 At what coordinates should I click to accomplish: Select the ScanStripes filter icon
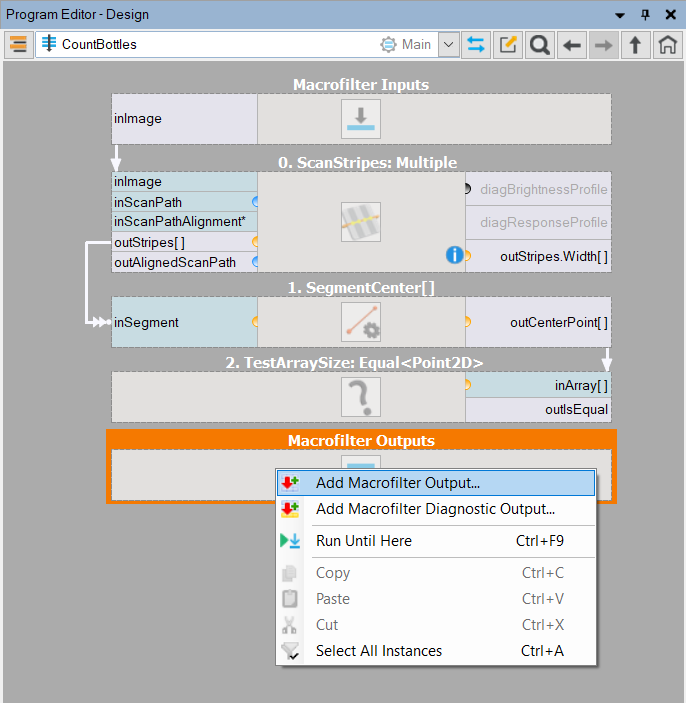(x=360, y=222)
